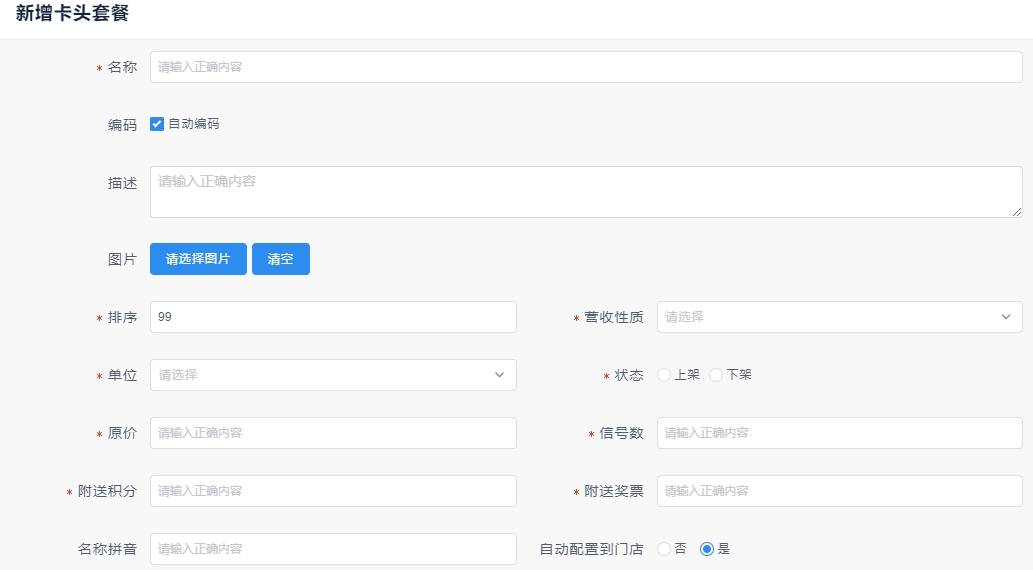Click the 营收性质 label text
Viewport: 1033px width, 570px height.
tap(614, 317)
